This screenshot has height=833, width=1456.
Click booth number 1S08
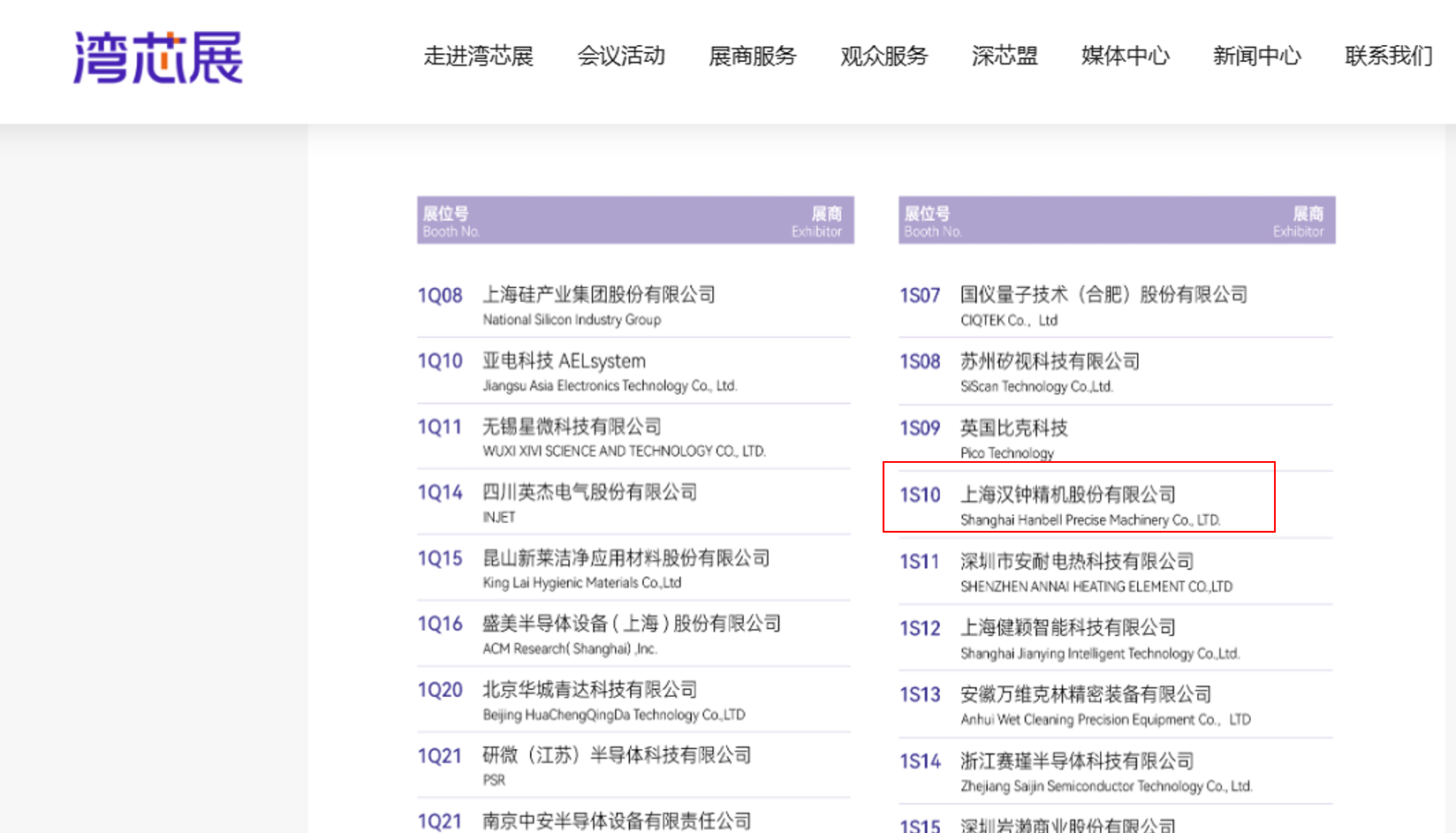tap(920, 362)
